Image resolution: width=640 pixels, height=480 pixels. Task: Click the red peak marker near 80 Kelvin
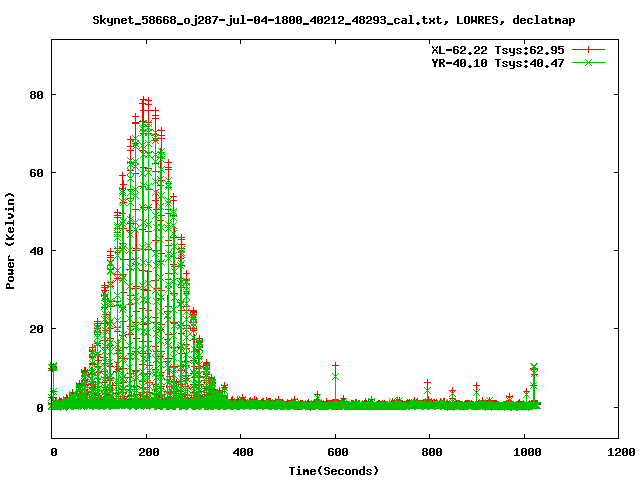click(x=143, y=99)
